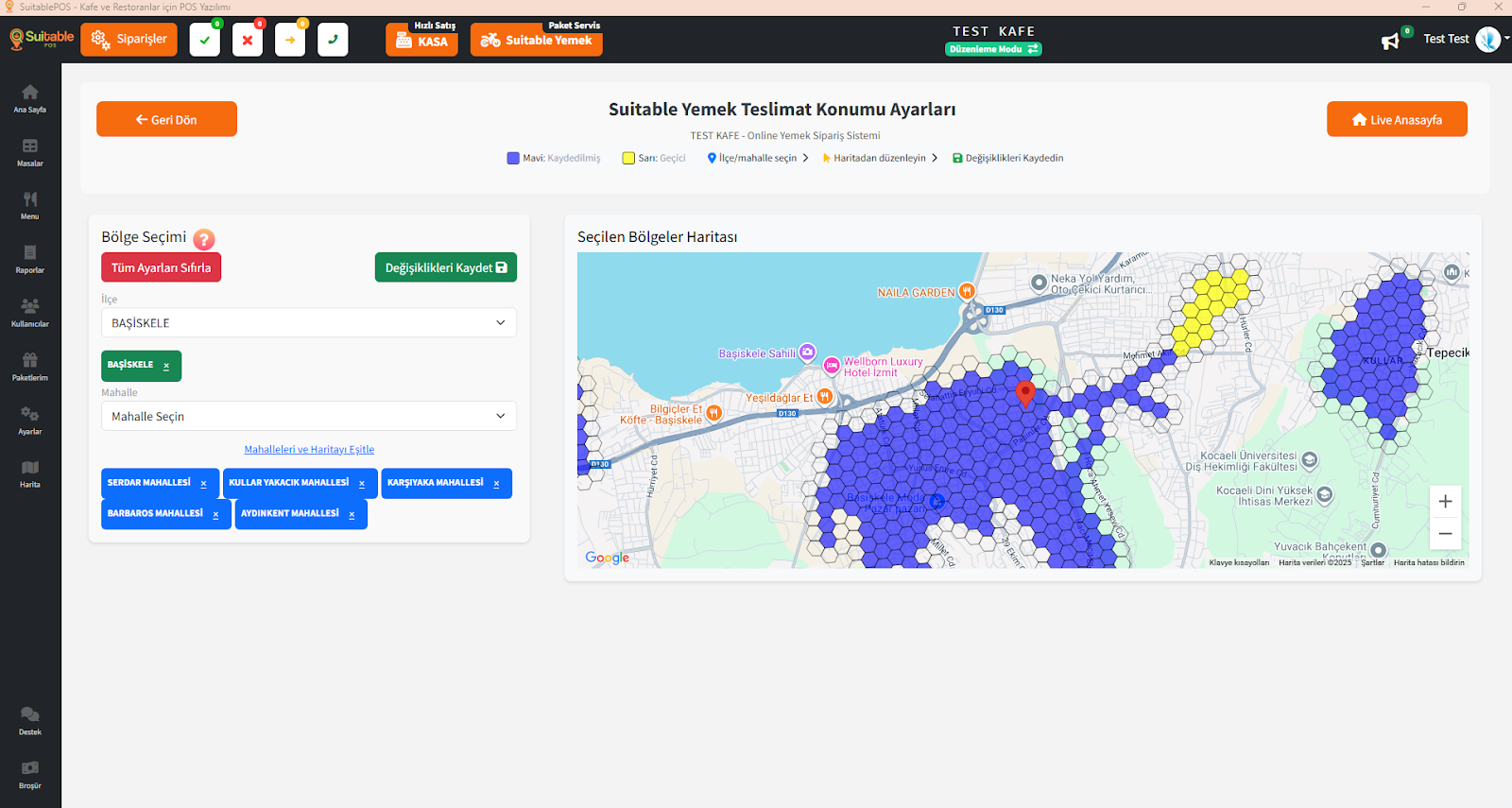The image size is (1512, 808).
Task: Click Klavye kısayolları on the map
Action: [x=1239, y=562]
